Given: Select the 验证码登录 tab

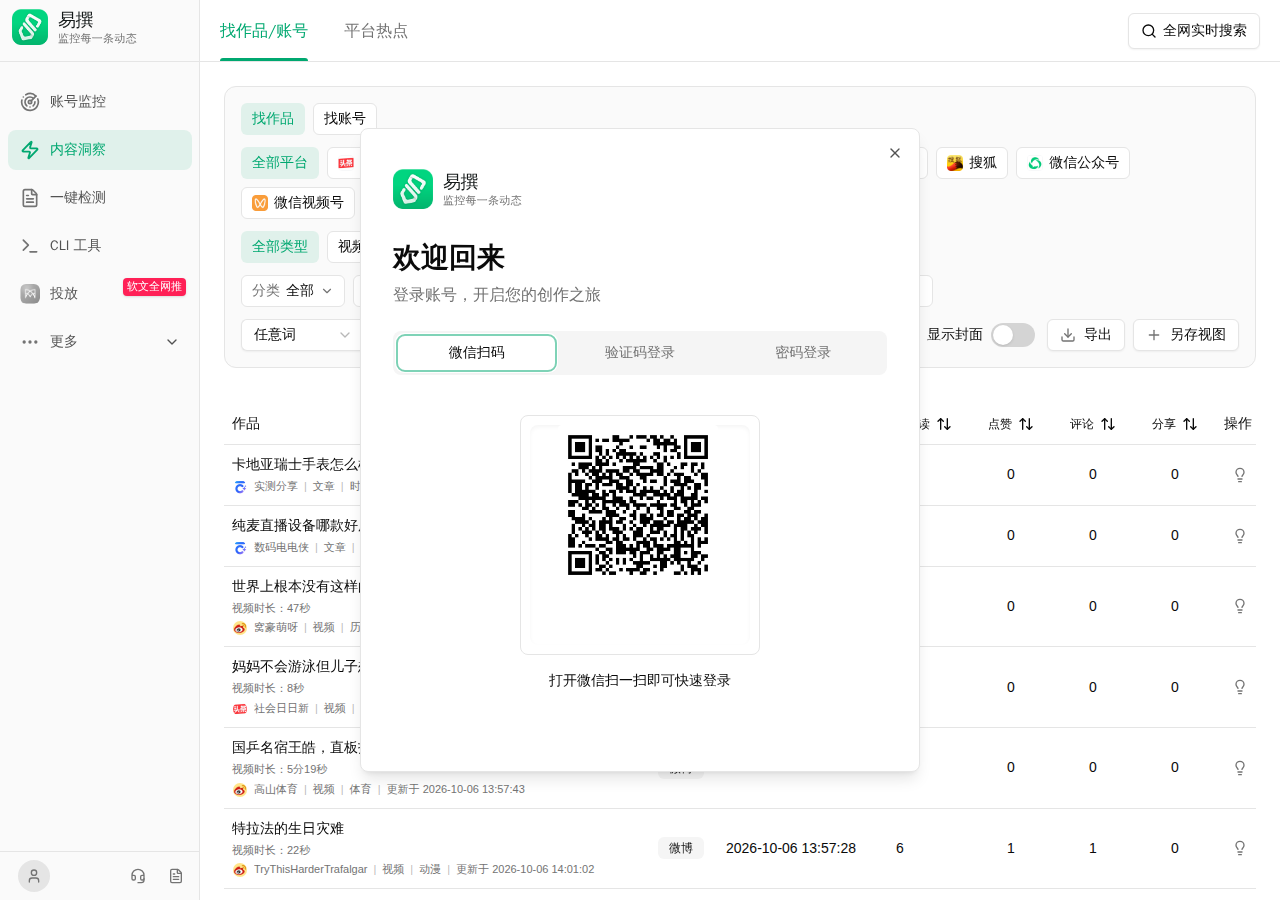Looking at the screenshot, I should pyautogui.click(x=640, y=353).
